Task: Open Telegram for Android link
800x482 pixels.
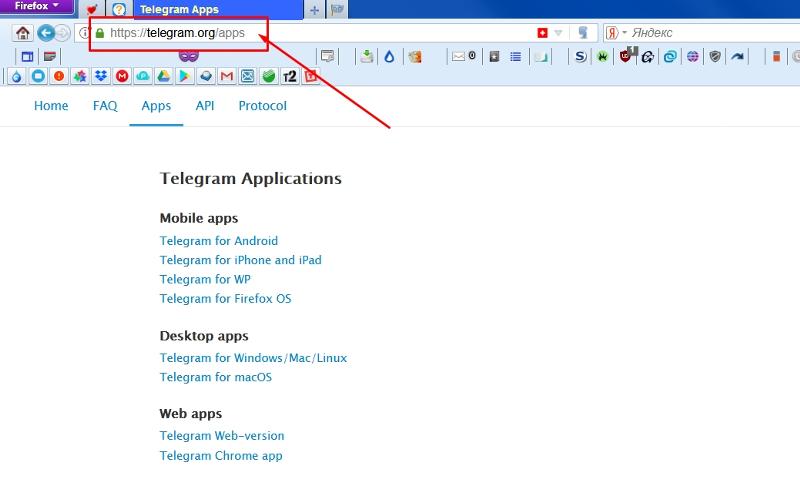Action: coord(219,241)
